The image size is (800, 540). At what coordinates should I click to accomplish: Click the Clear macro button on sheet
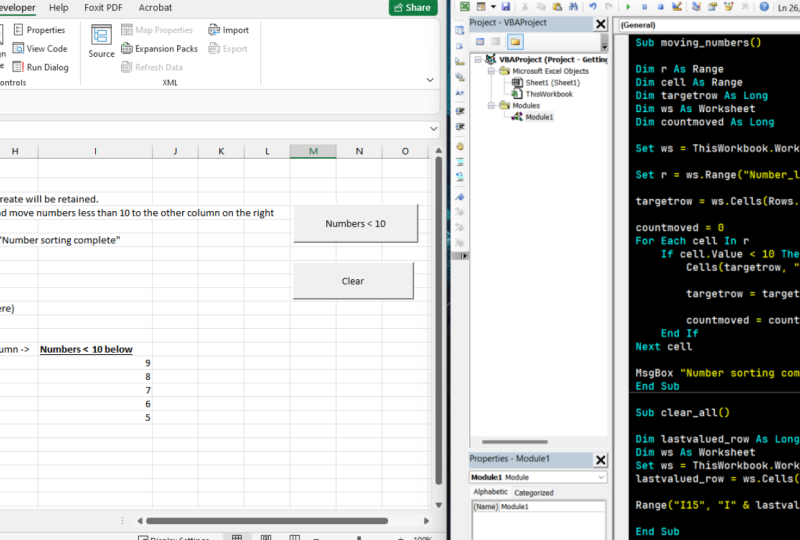(353, 281)
